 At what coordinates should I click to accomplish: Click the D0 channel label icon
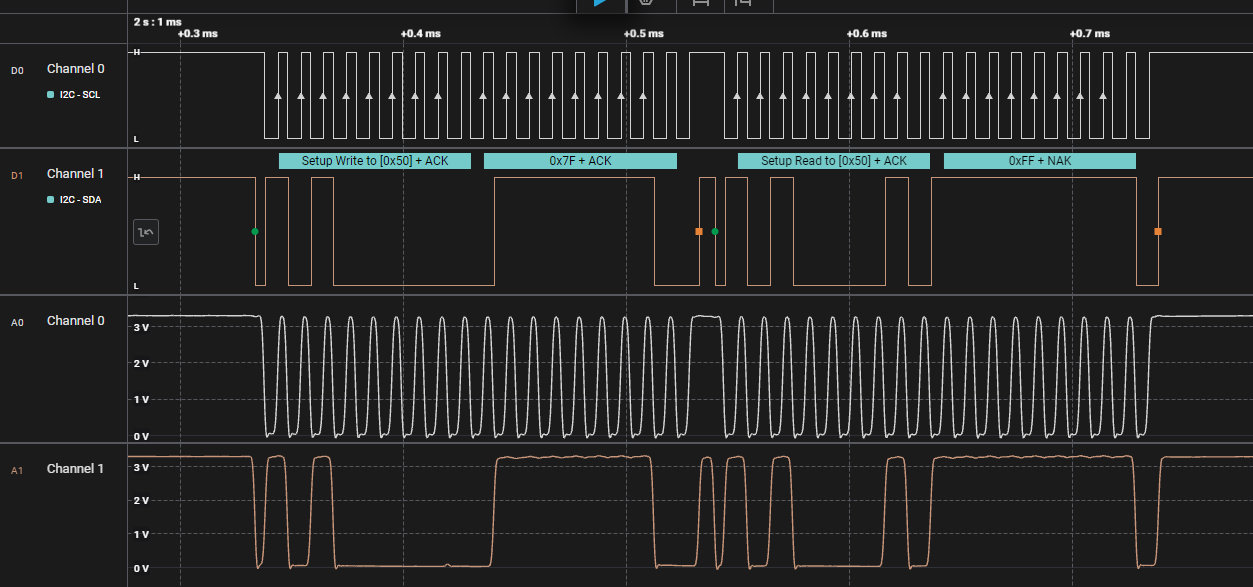(16, 70)
